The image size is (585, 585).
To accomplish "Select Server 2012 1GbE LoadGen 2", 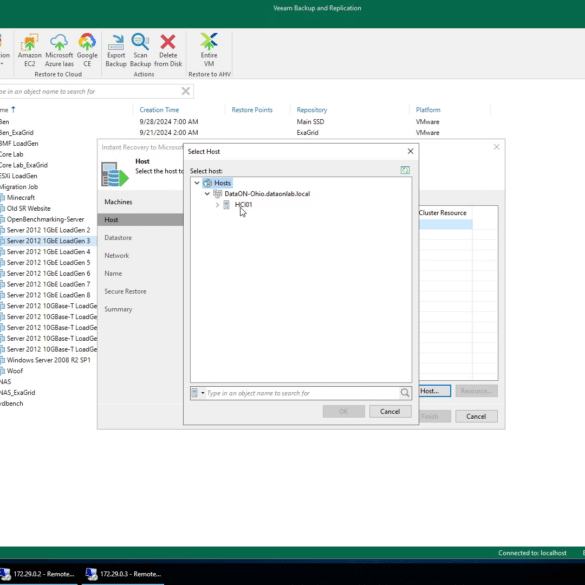I will click(49, 230).
